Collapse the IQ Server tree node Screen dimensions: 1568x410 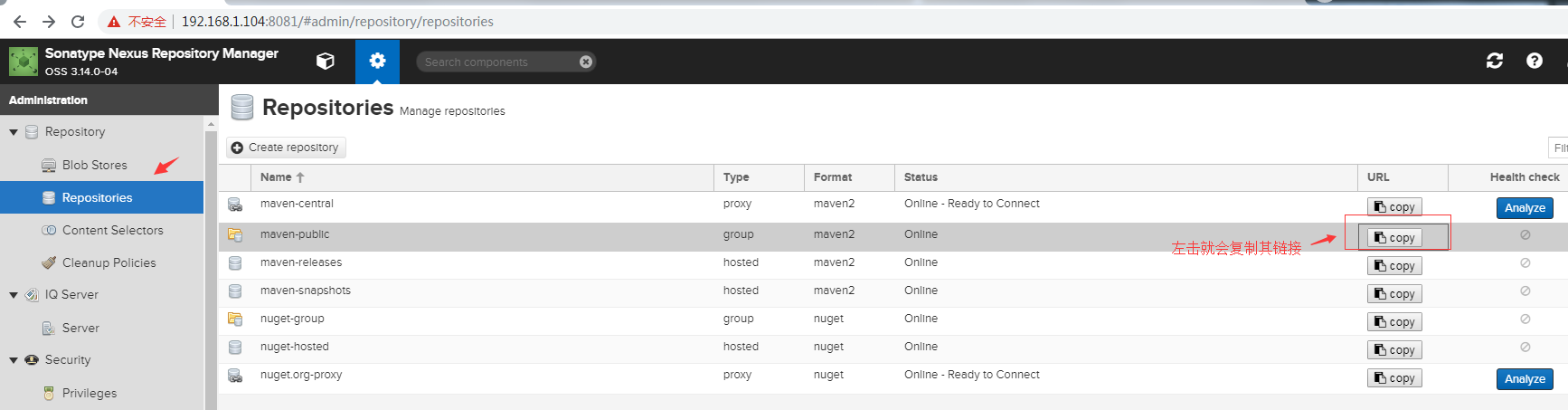[x=14, y=295]
